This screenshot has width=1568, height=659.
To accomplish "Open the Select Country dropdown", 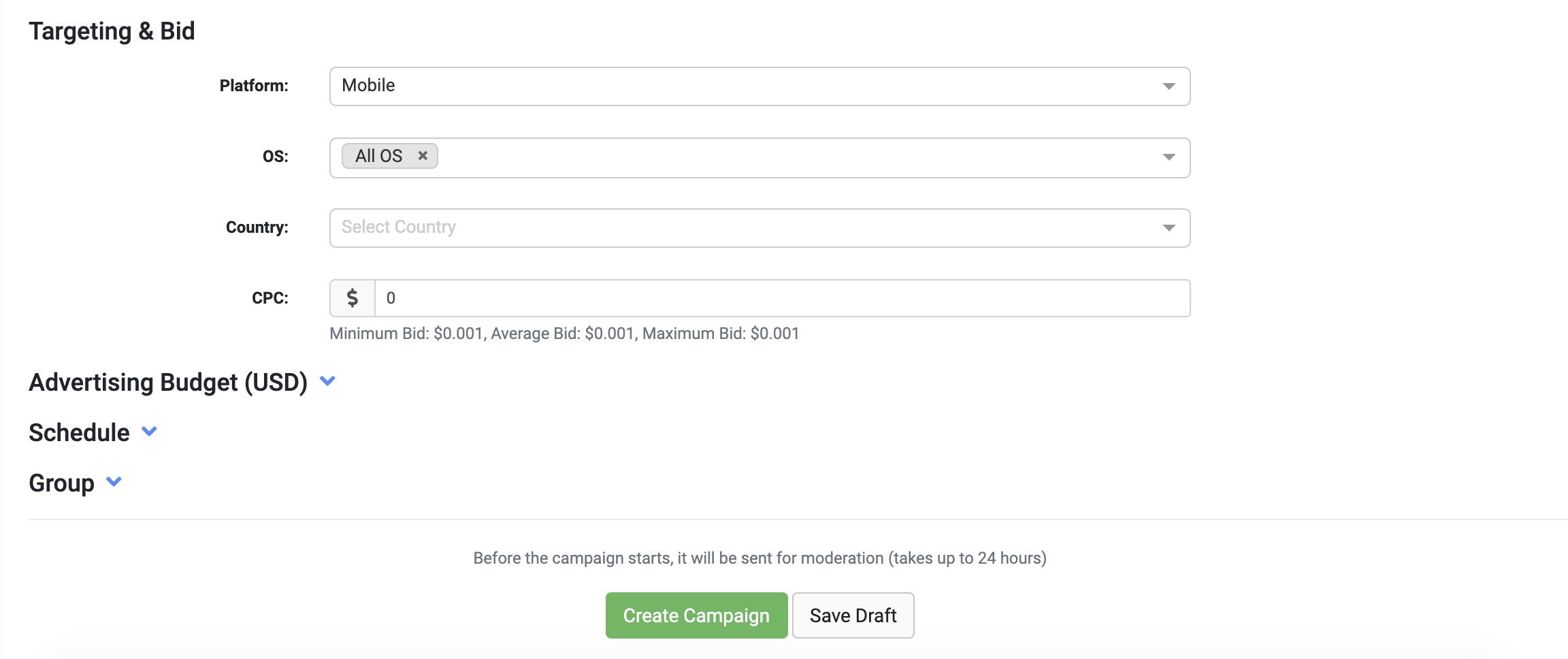I will pyautogui.click(x=749, y=228).
